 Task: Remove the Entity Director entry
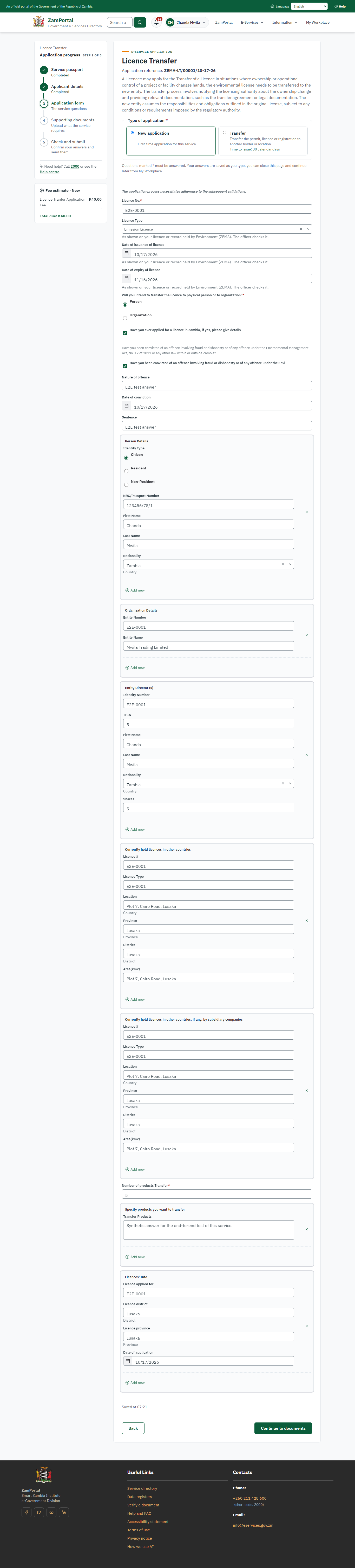click(306, 755)
